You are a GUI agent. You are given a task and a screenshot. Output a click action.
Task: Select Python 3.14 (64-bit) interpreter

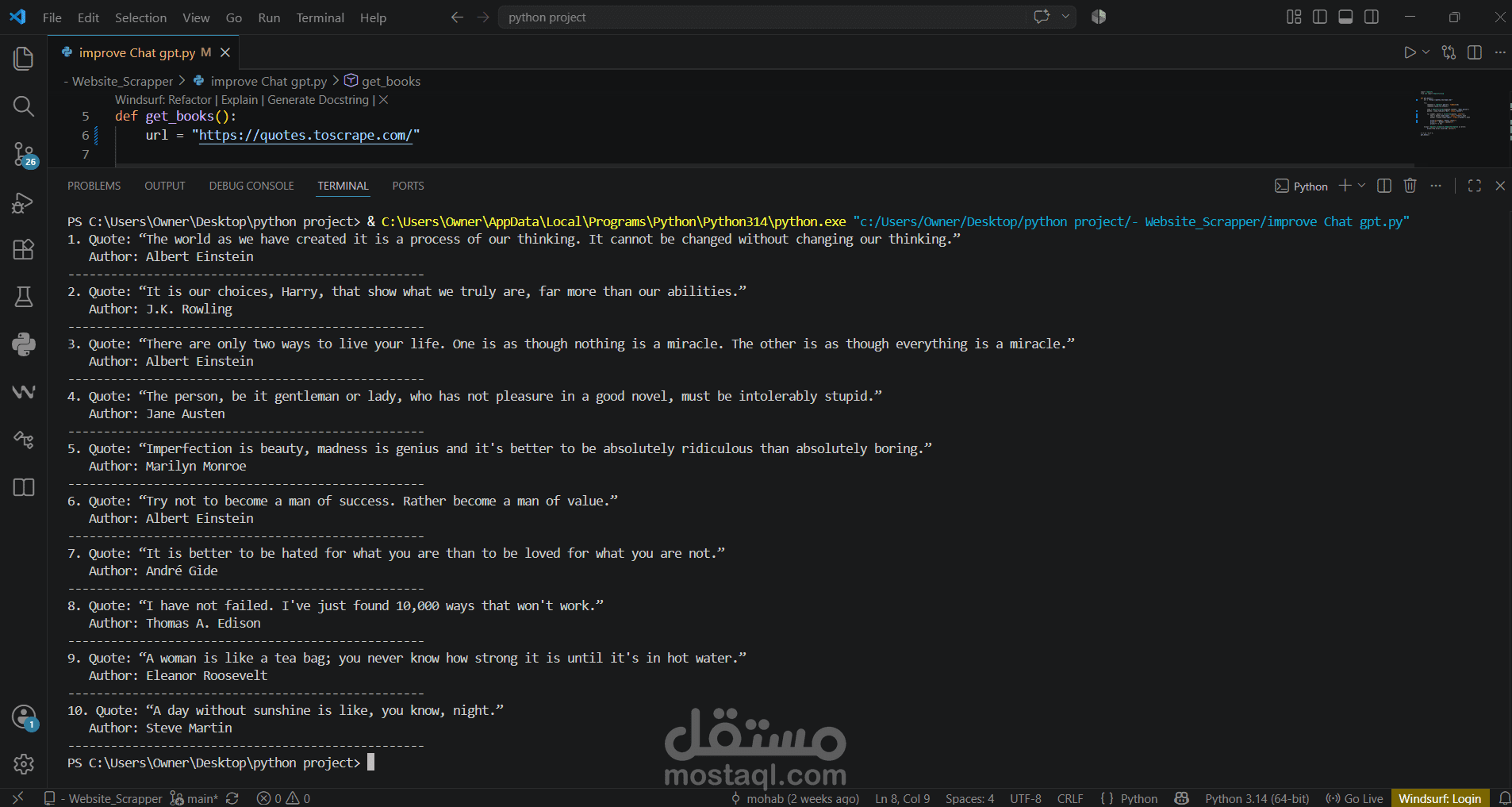pyautogui.click(x=1257, y=798)
